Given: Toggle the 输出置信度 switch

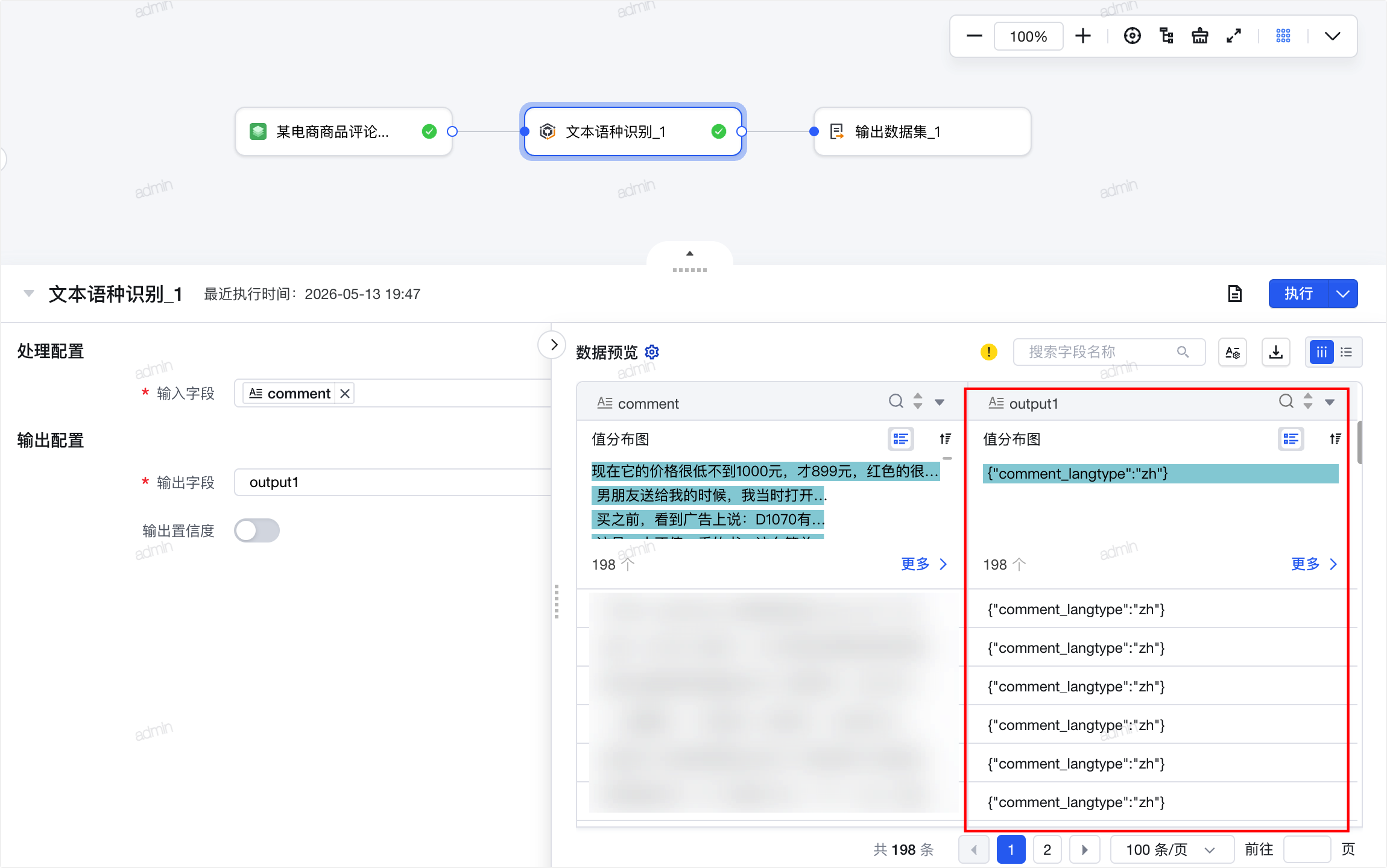Looking at the screenshot, I should pyautogui.click(x=257, y=530).
